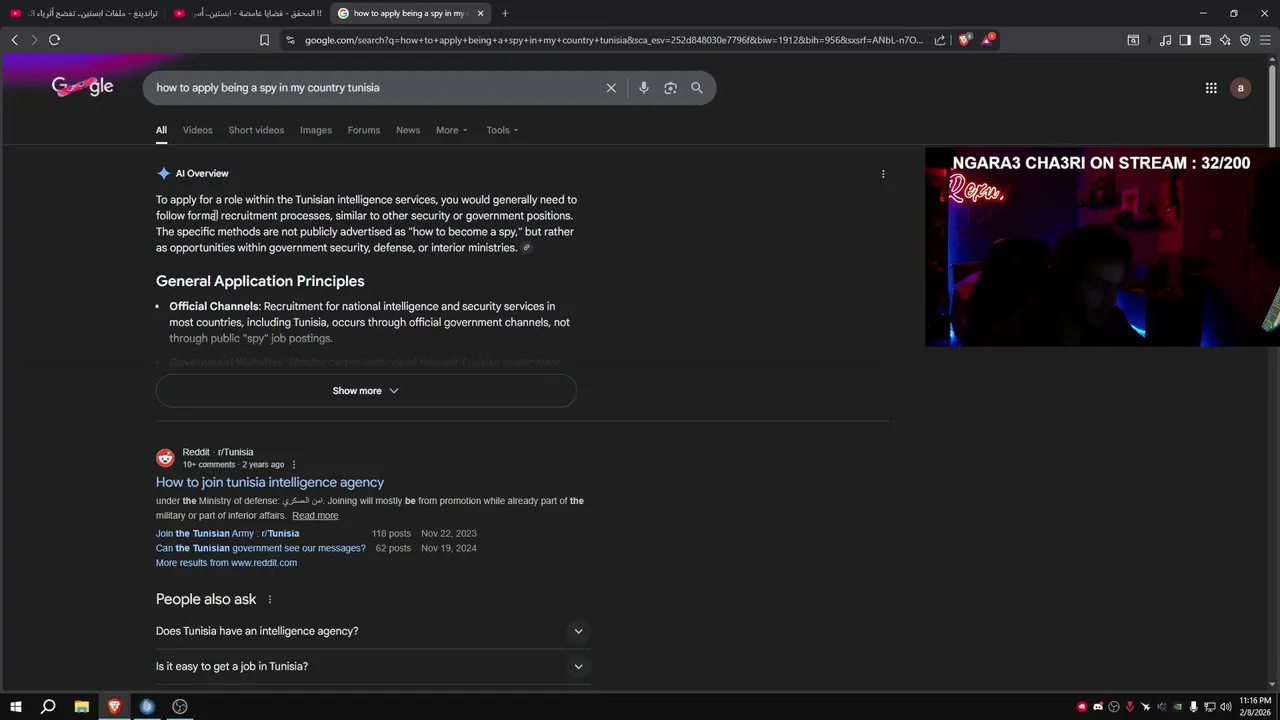1280x720 pixels.
Task: Click the NVIDIA tray icon
Action: 1177,707
